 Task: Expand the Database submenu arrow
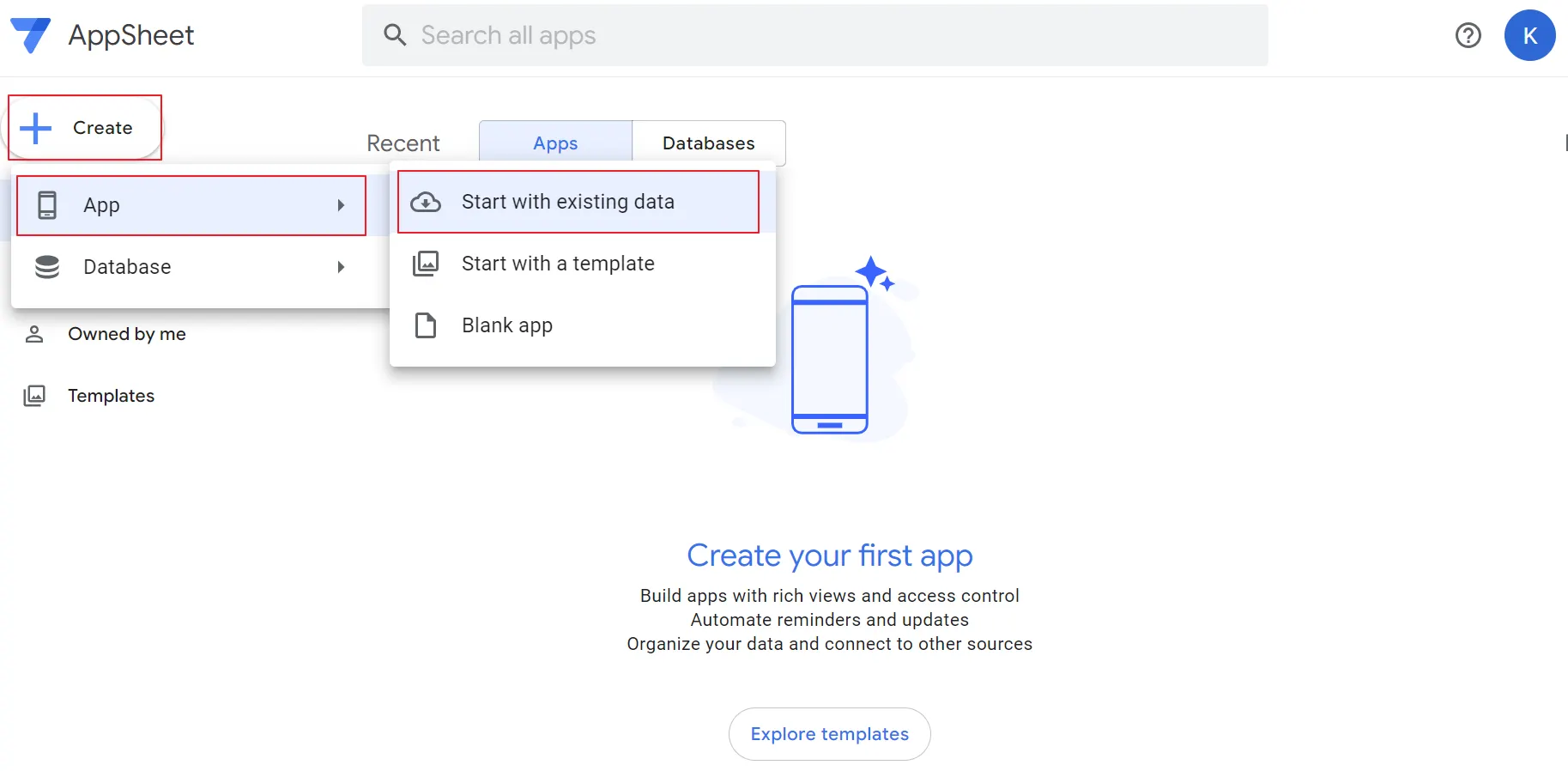pos(341,267)
